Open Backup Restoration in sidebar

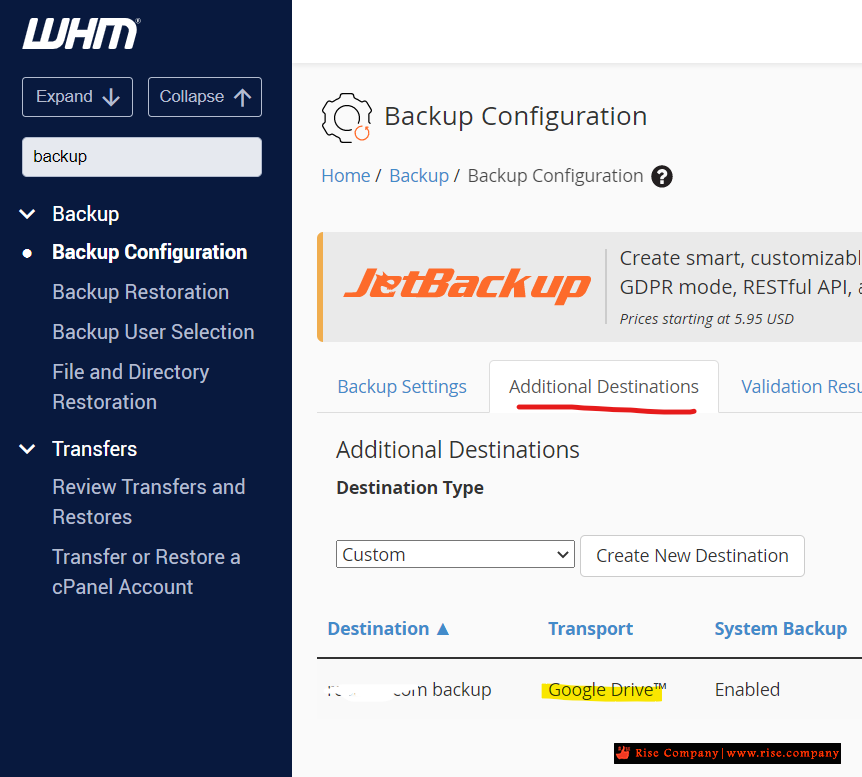[141, 292]
